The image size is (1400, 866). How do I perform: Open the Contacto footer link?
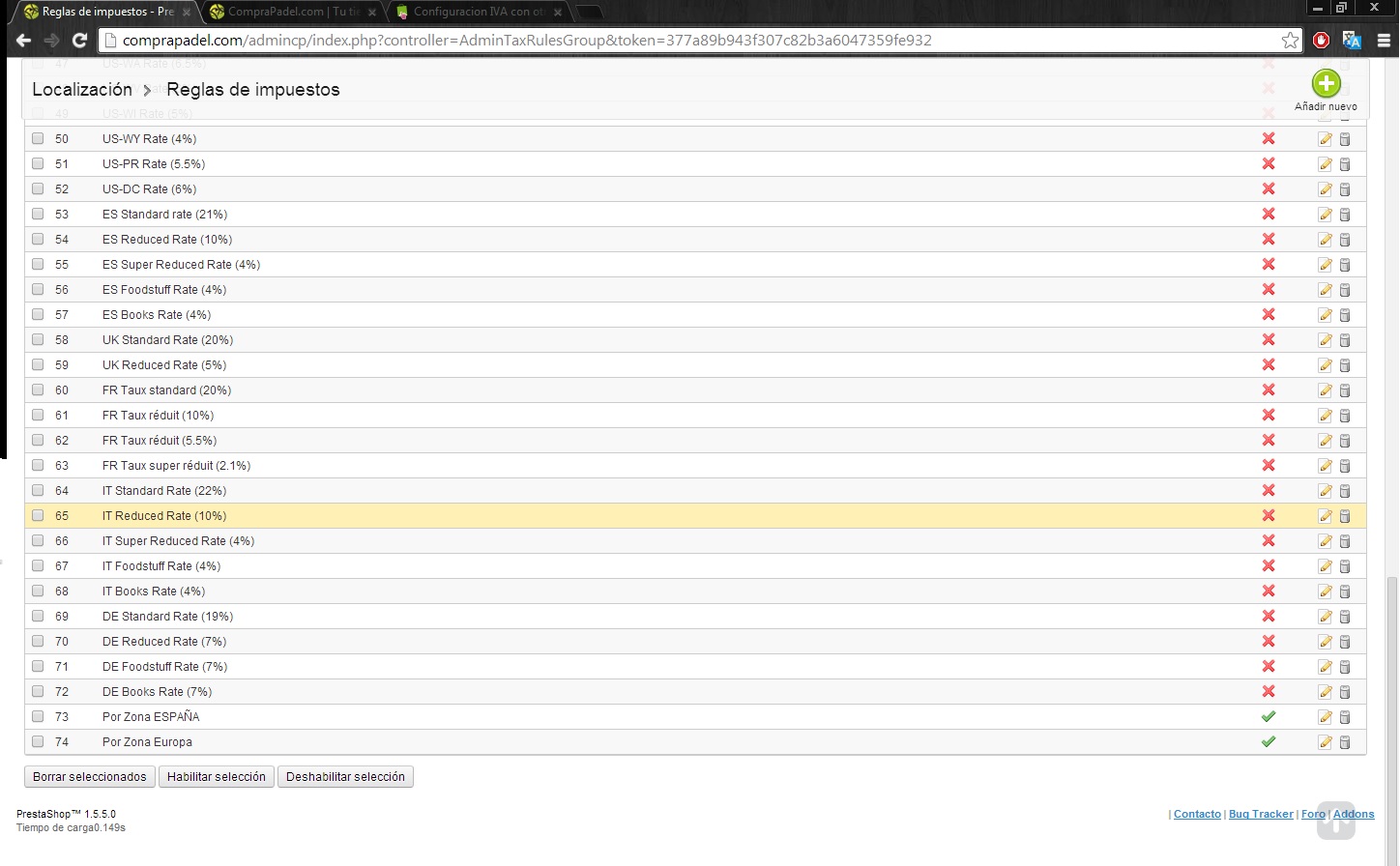(x=1197, y=814)
